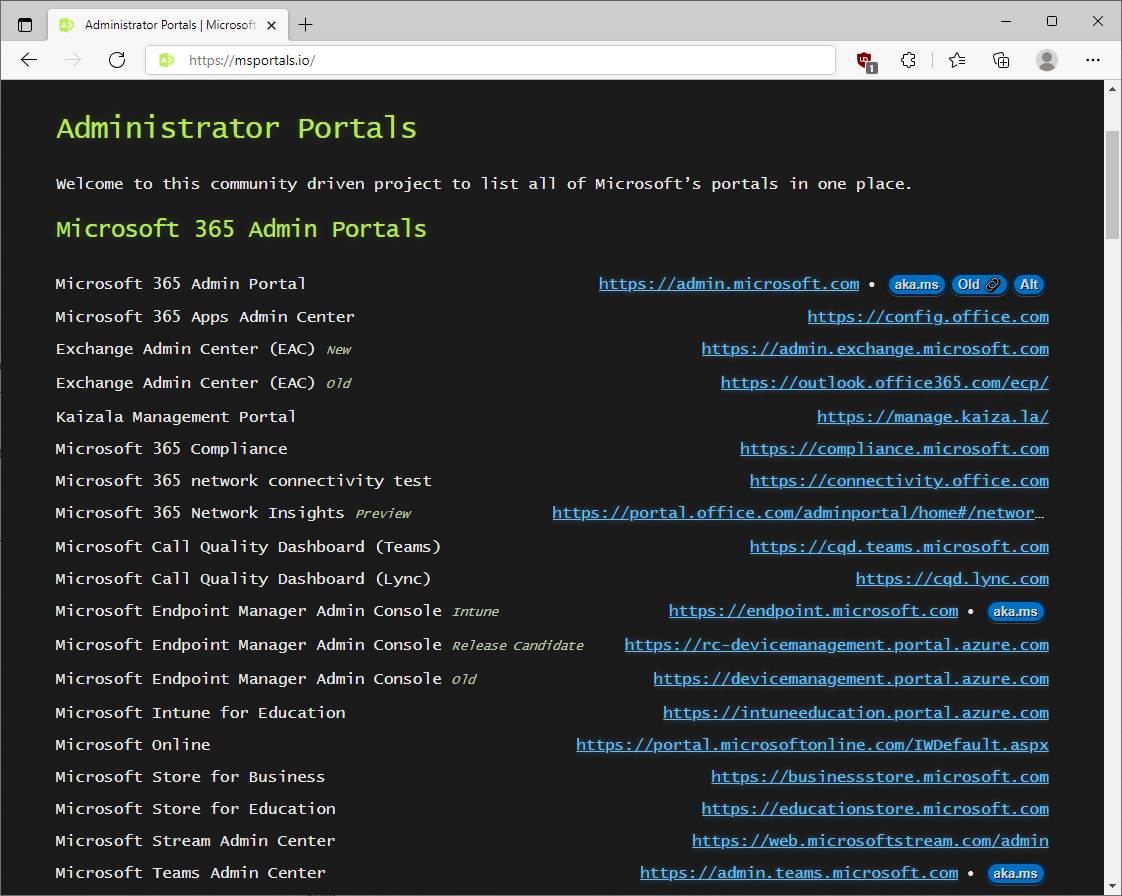Open the https://devicemanagement.portal.azure.com Old console link

click(851, 679)
